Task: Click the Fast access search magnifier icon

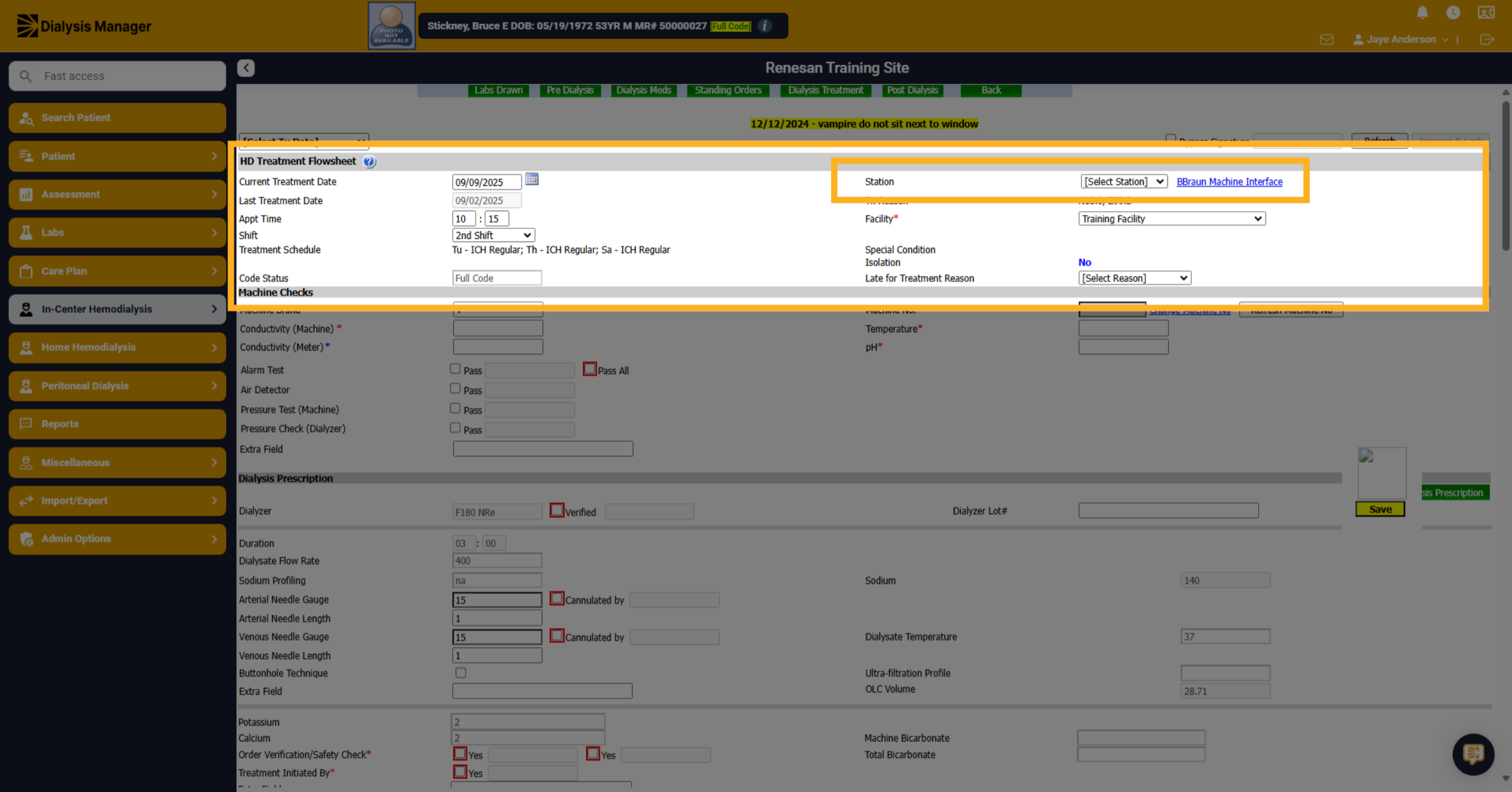Action: click(x=25, y=76)
